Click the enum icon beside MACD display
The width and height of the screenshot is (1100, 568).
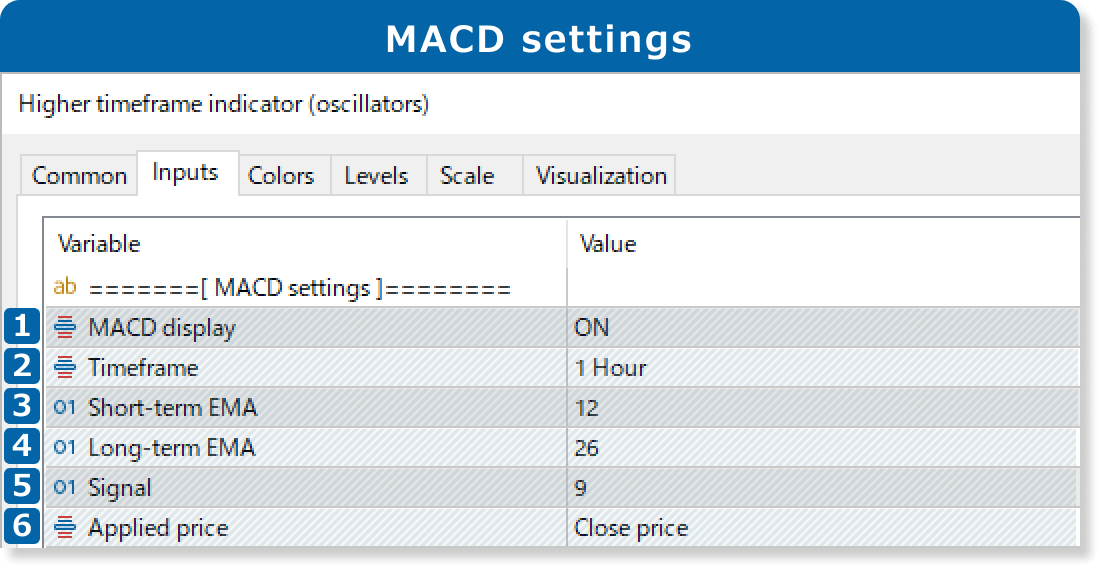coord(65,328)
